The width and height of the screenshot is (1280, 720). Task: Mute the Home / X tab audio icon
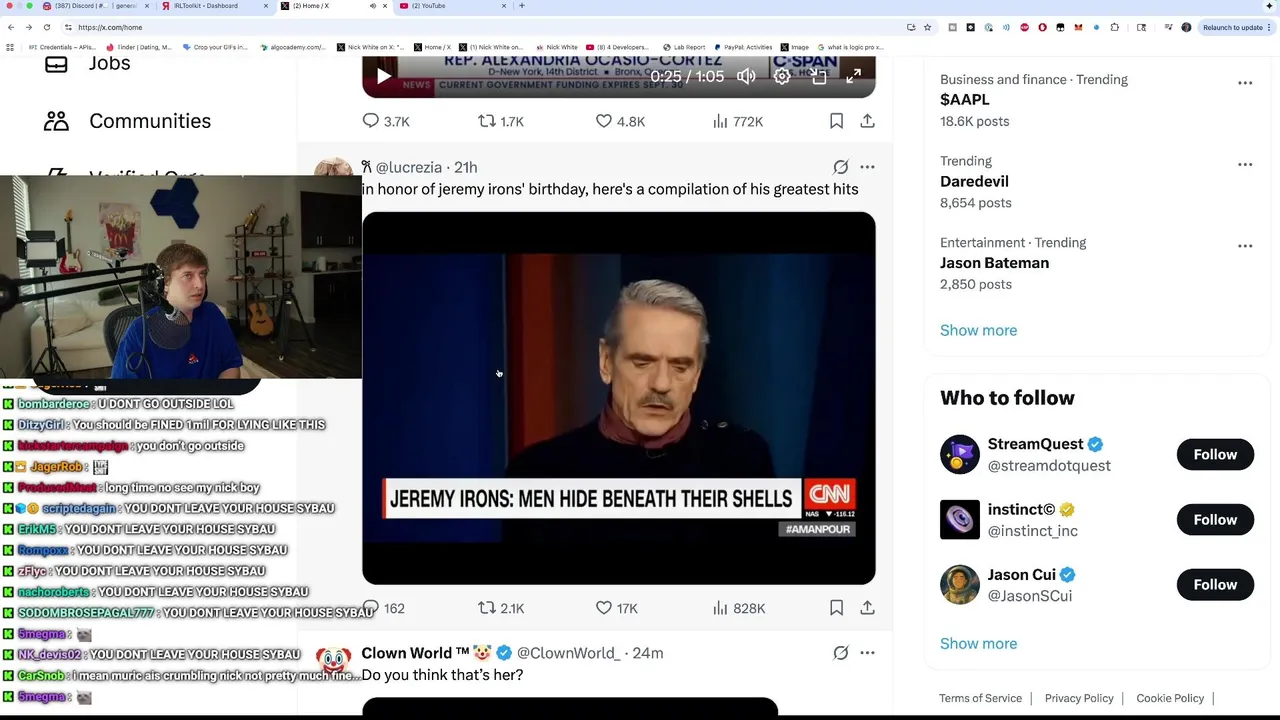point(372,6)
